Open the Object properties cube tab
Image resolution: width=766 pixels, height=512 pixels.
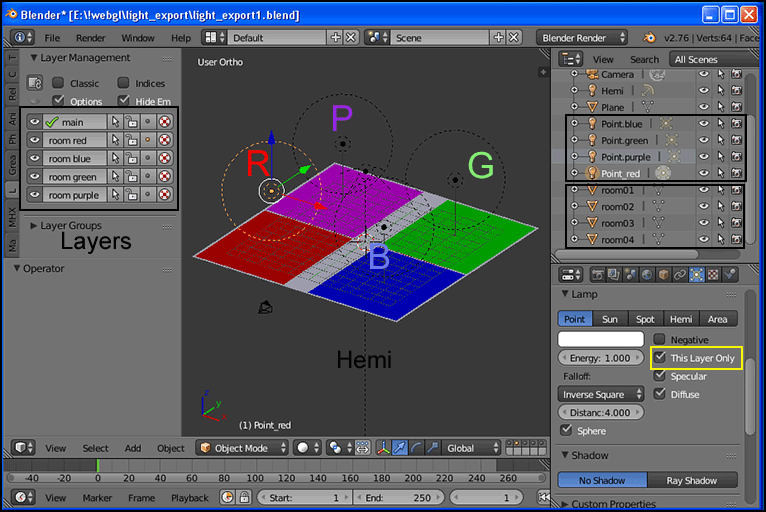pos(663,275)
